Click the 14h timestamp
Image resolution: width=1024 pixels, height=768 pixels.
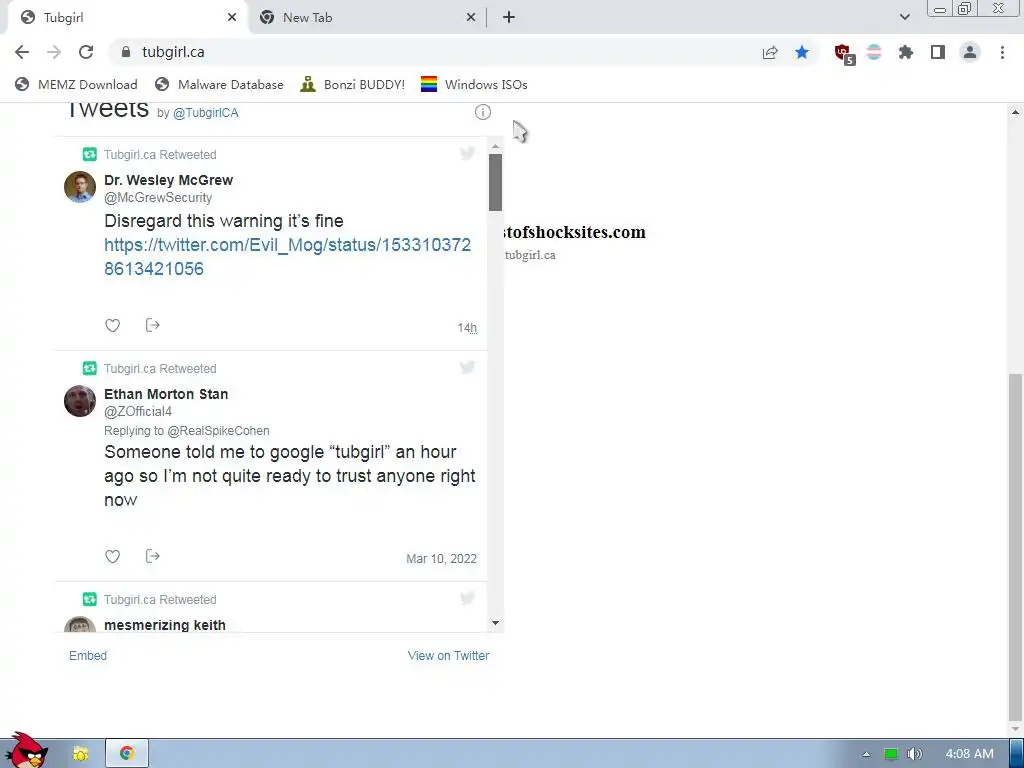tap(467, 328)
